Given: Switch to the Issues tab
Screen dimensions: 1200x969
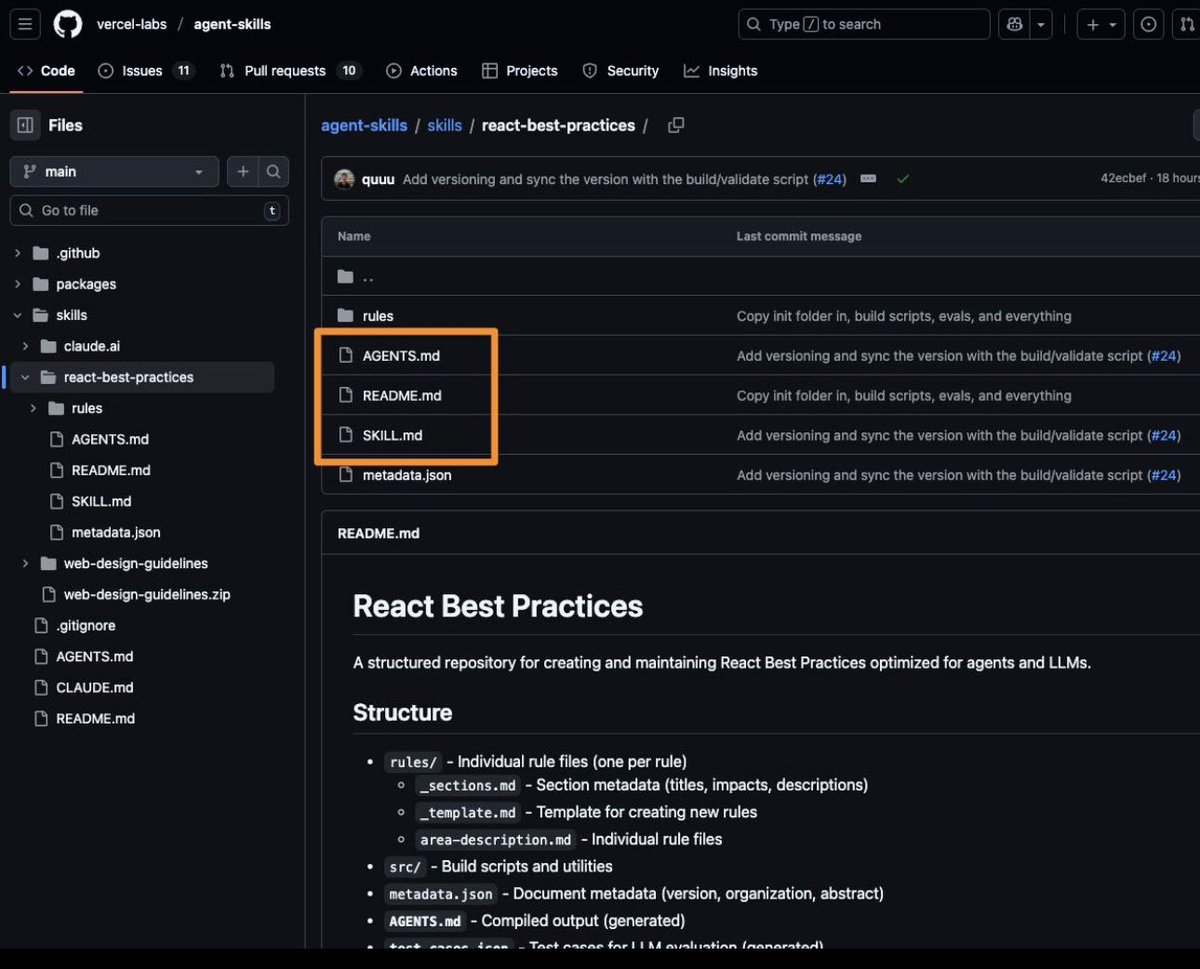Looking at the screenshot, I should pos(145,71).
